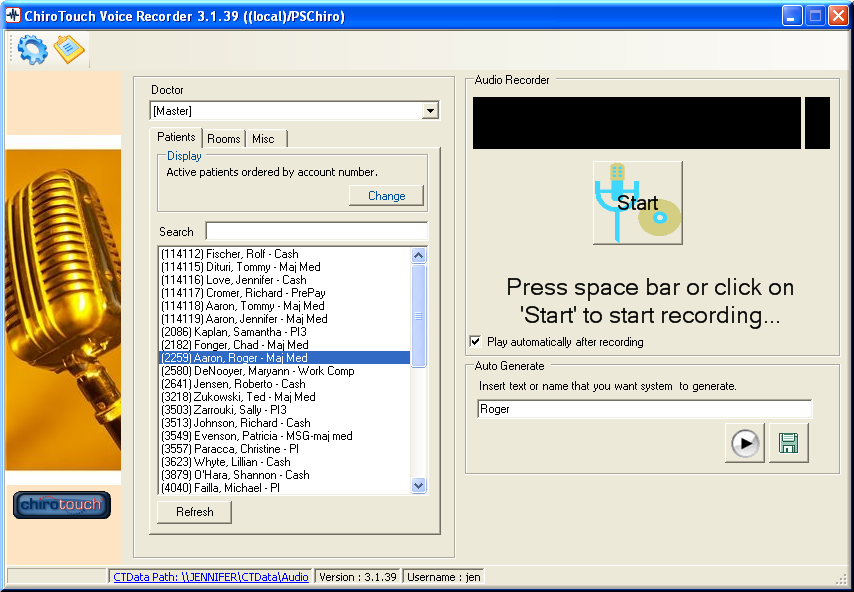854x592 pixels.
Task: Click the notes tag icon in toolbar
Action: click(70, 49)
